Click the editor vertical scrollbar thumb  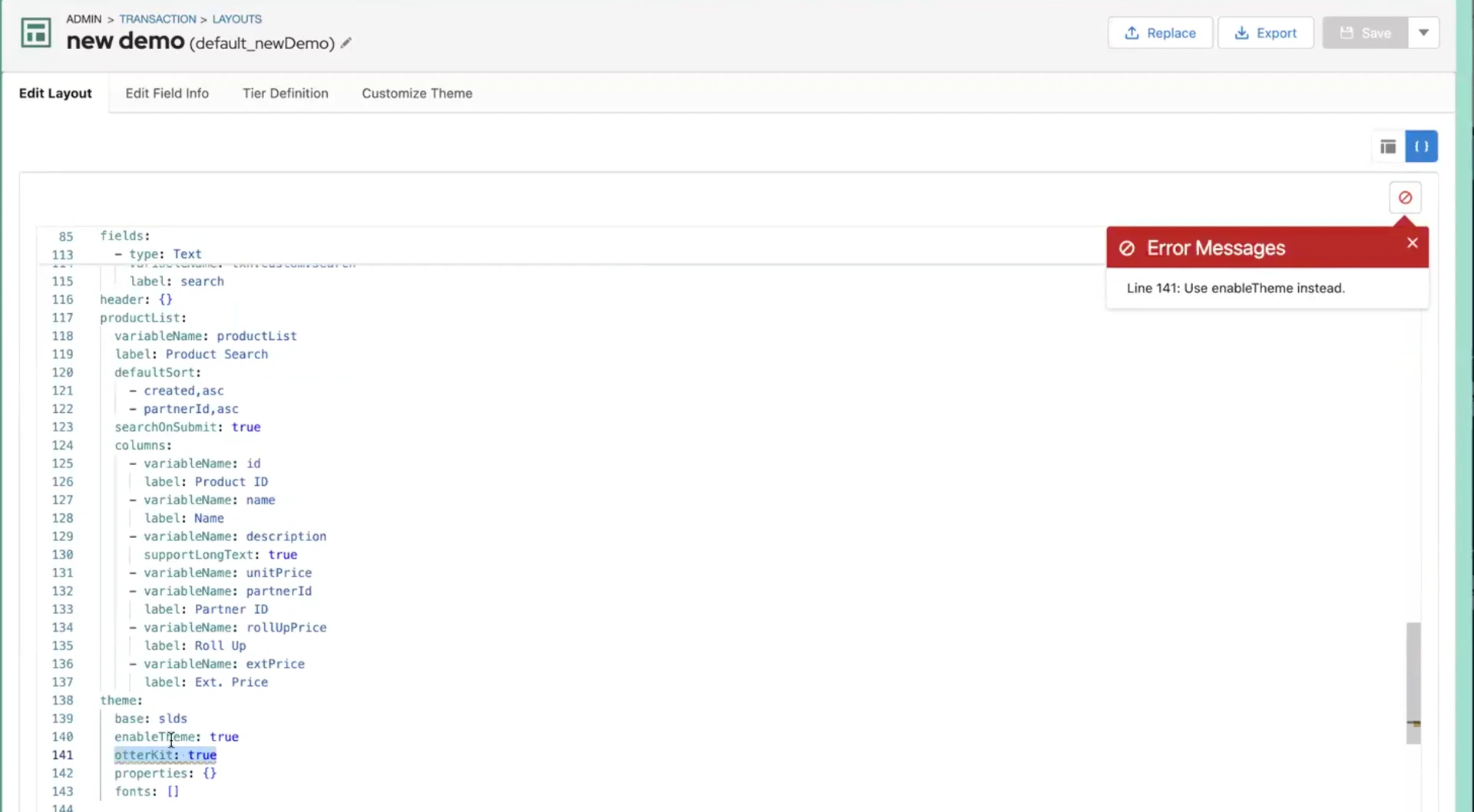click(x=1413, y=682)
